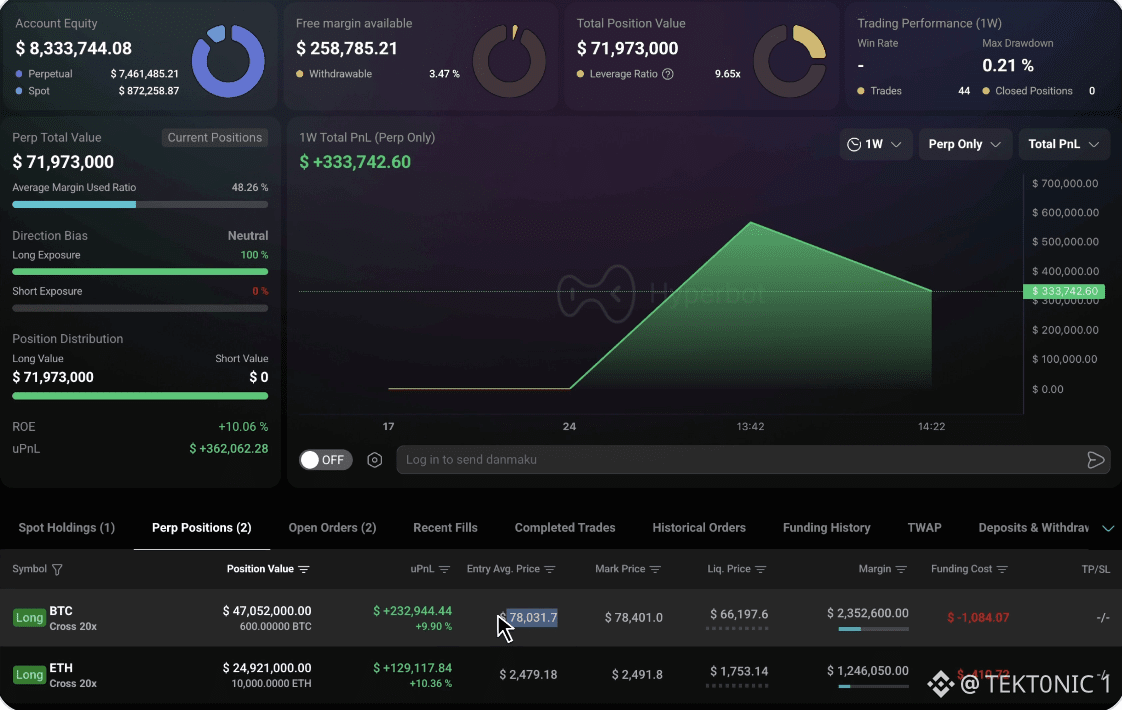Toggle the danmaku OFF switch
Viewport: 1122px width, 710px height.
pyautogui.click(x=326, y=459)
